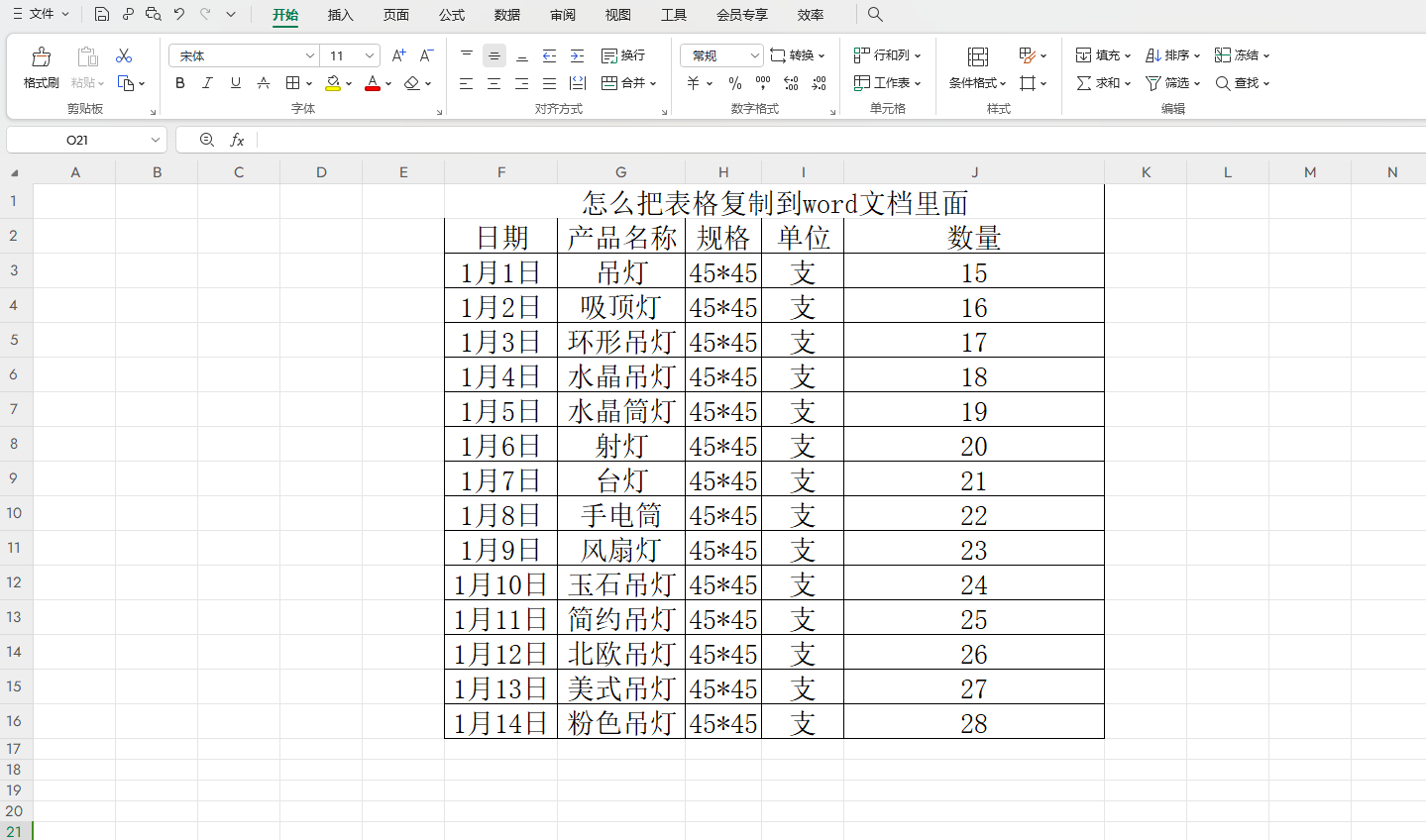This screenshot has width=1426, height=840.
Task: Open the search magnifier in the menu bar
Action: point(875,14)
